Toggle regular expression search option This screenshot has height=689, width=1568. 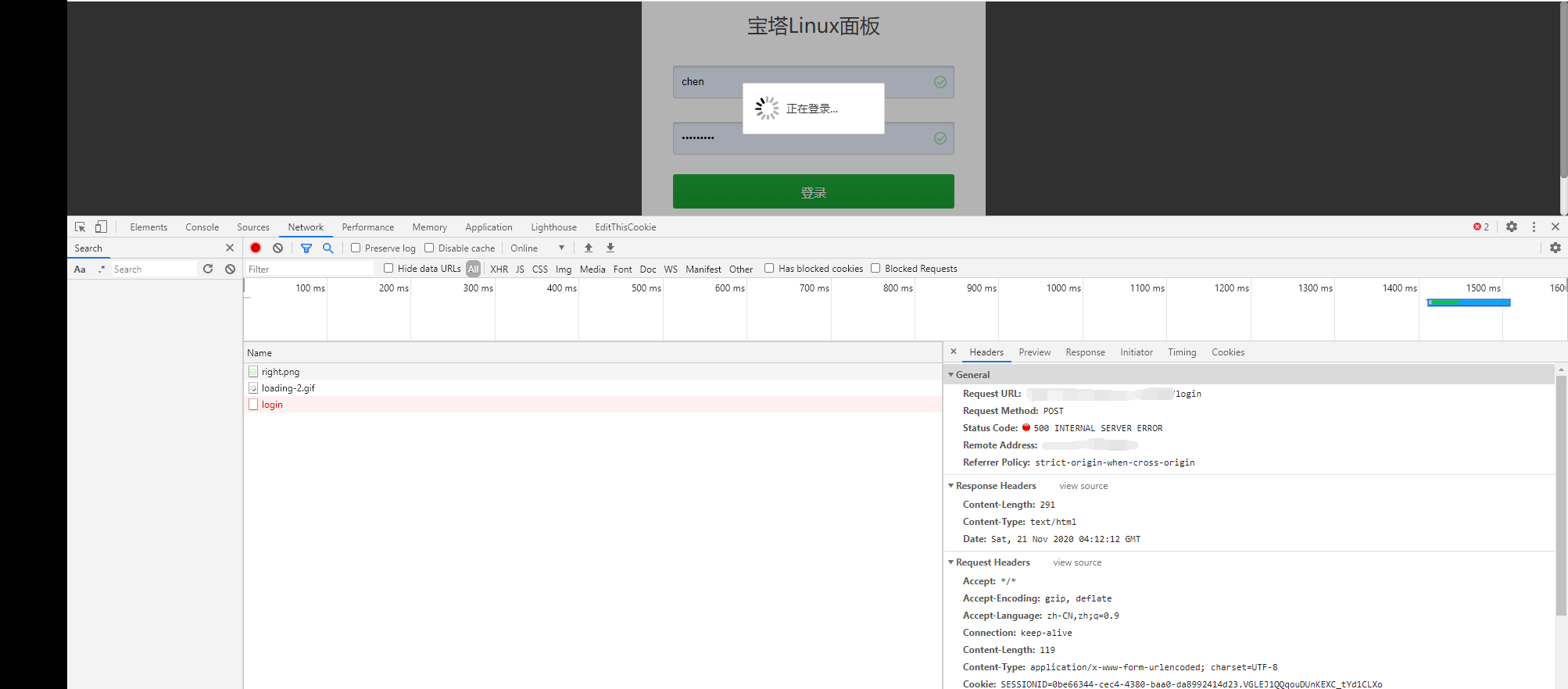102,269
